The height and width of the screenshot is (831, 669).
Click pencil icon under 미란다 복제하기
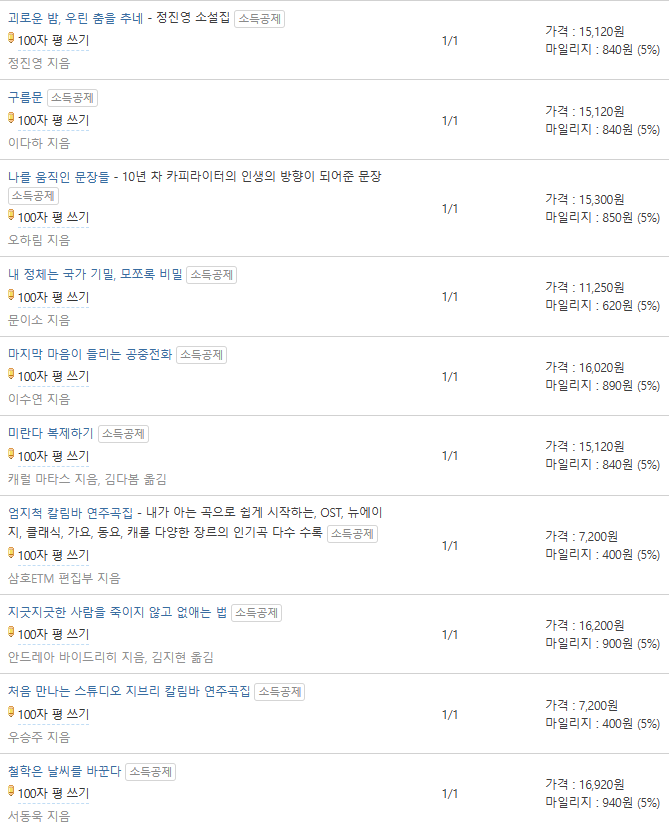coord(11,454)
